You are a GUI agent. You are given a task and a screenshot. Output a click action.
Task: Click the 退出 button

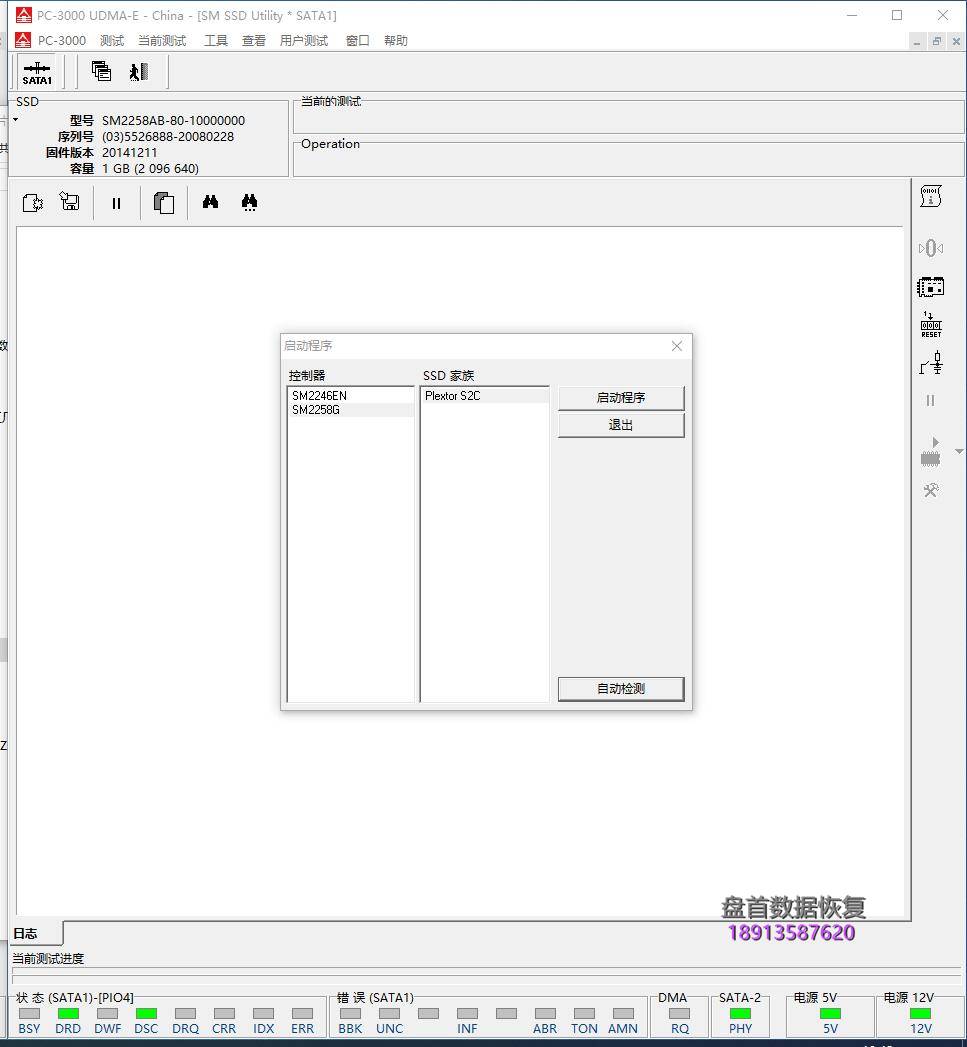point(621,425)
